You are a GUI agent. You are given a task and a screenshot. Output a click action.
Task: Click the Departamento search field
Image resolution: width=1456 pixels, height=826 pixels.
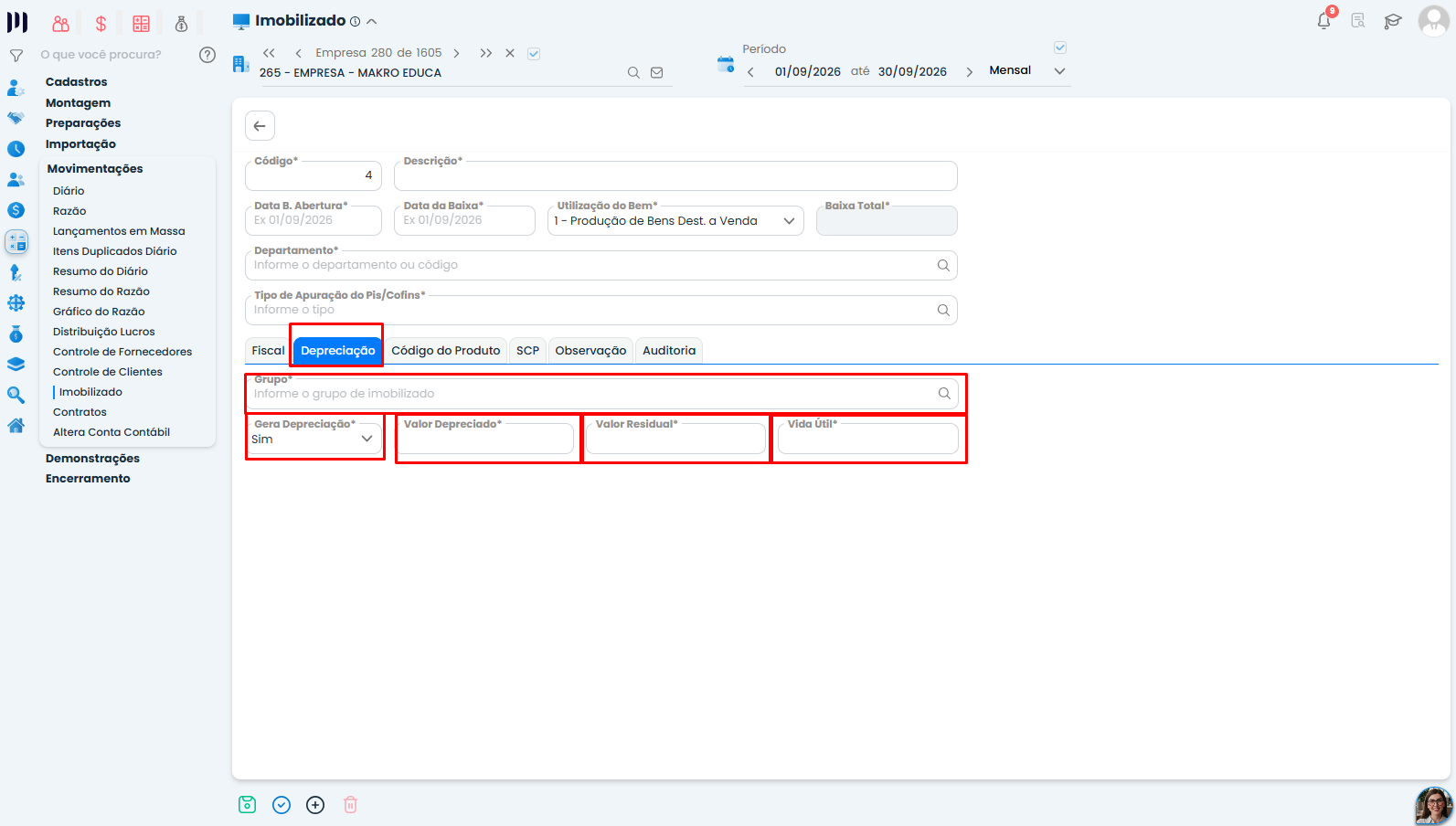601,265
